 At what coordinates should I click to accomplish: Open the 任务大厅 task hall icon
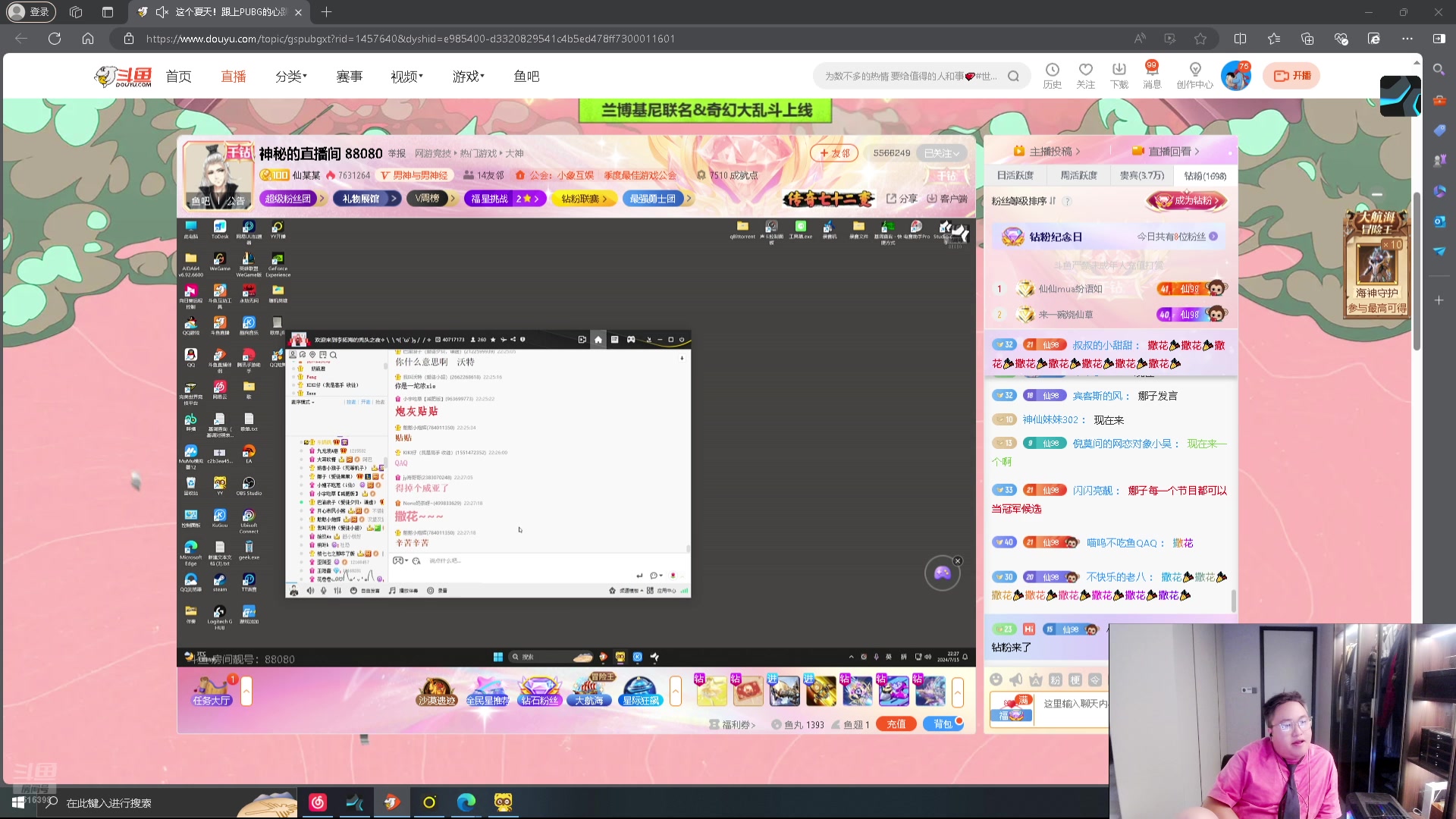tap(212, 691)
